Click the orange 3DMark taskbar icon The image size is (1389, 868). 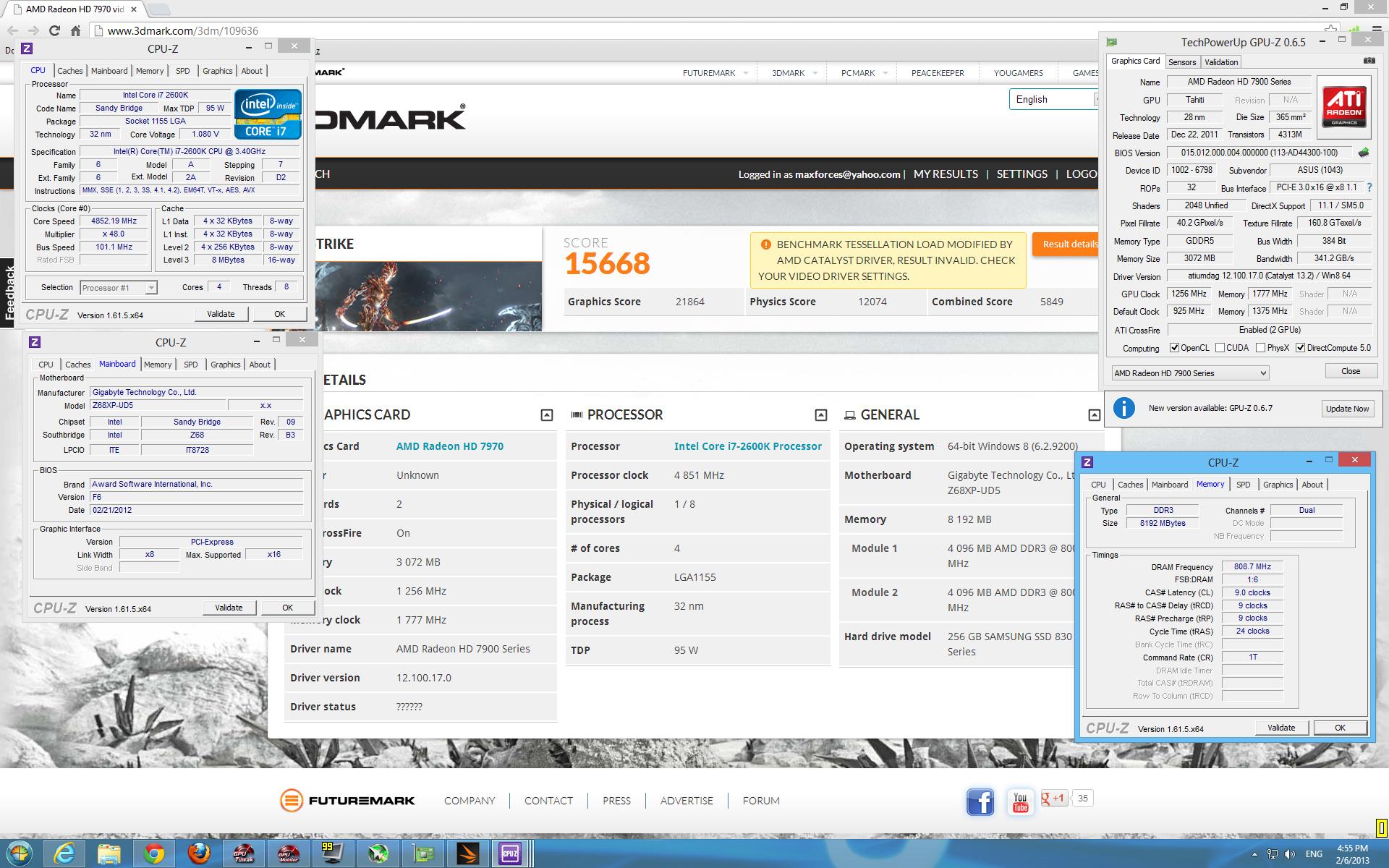[x=467, y=854]
